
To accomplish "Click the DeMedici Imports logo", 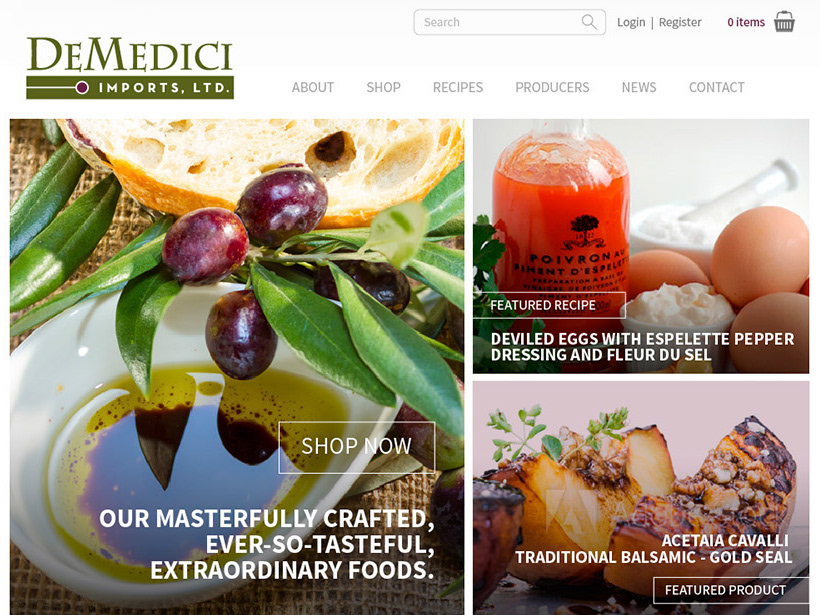I will tap(130, 68).
